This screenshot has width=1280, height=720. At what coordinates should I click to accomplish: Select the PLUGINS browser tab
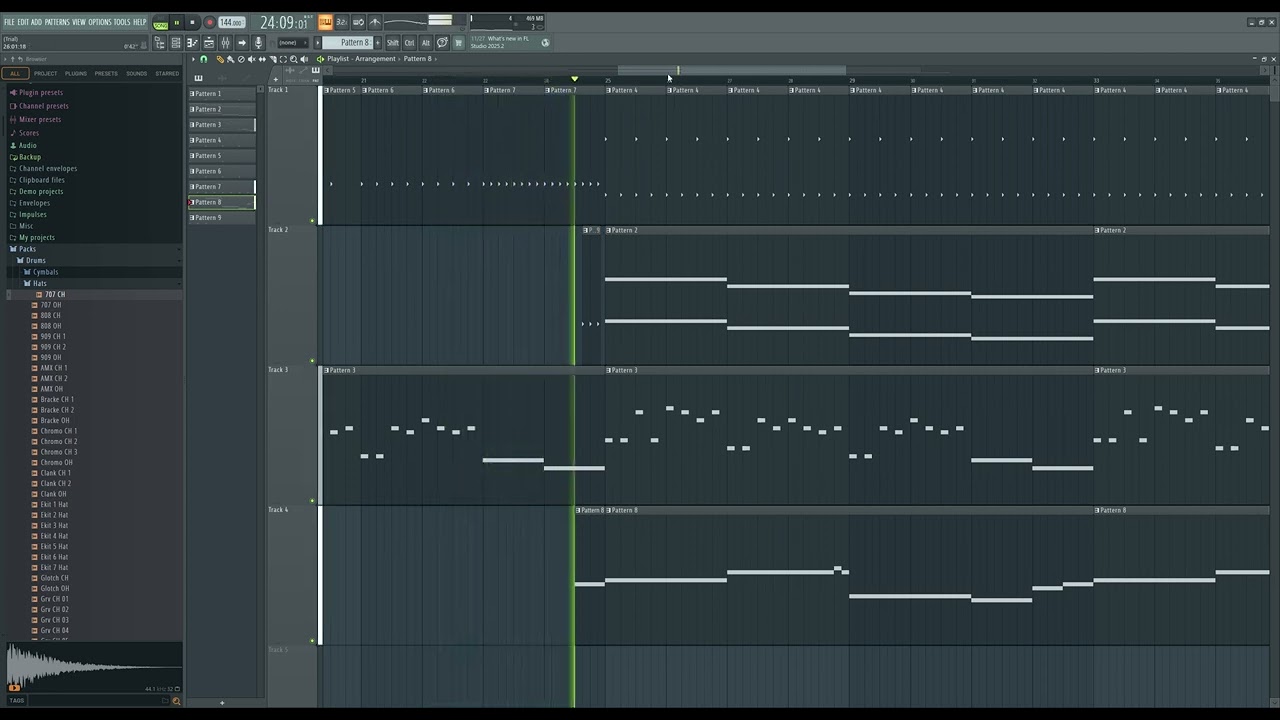click(76, 73)
